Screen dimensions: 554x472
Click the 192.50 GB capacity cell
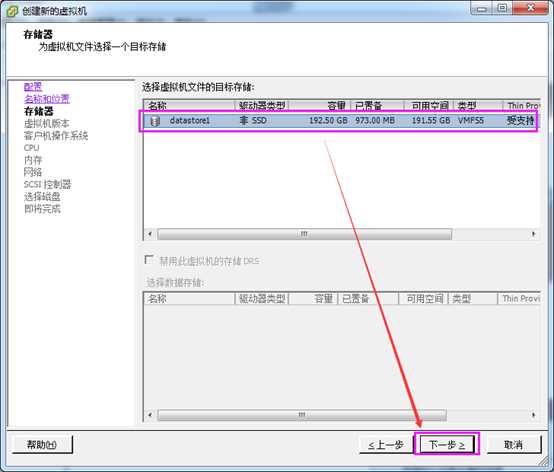pyautogui.click(x=328, y=120)
